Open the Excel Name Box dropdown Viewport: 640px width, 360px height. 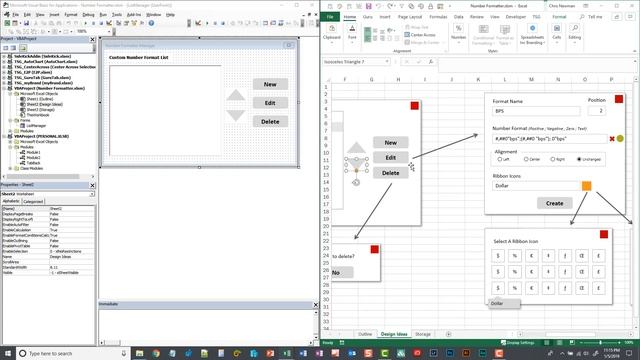387,62
